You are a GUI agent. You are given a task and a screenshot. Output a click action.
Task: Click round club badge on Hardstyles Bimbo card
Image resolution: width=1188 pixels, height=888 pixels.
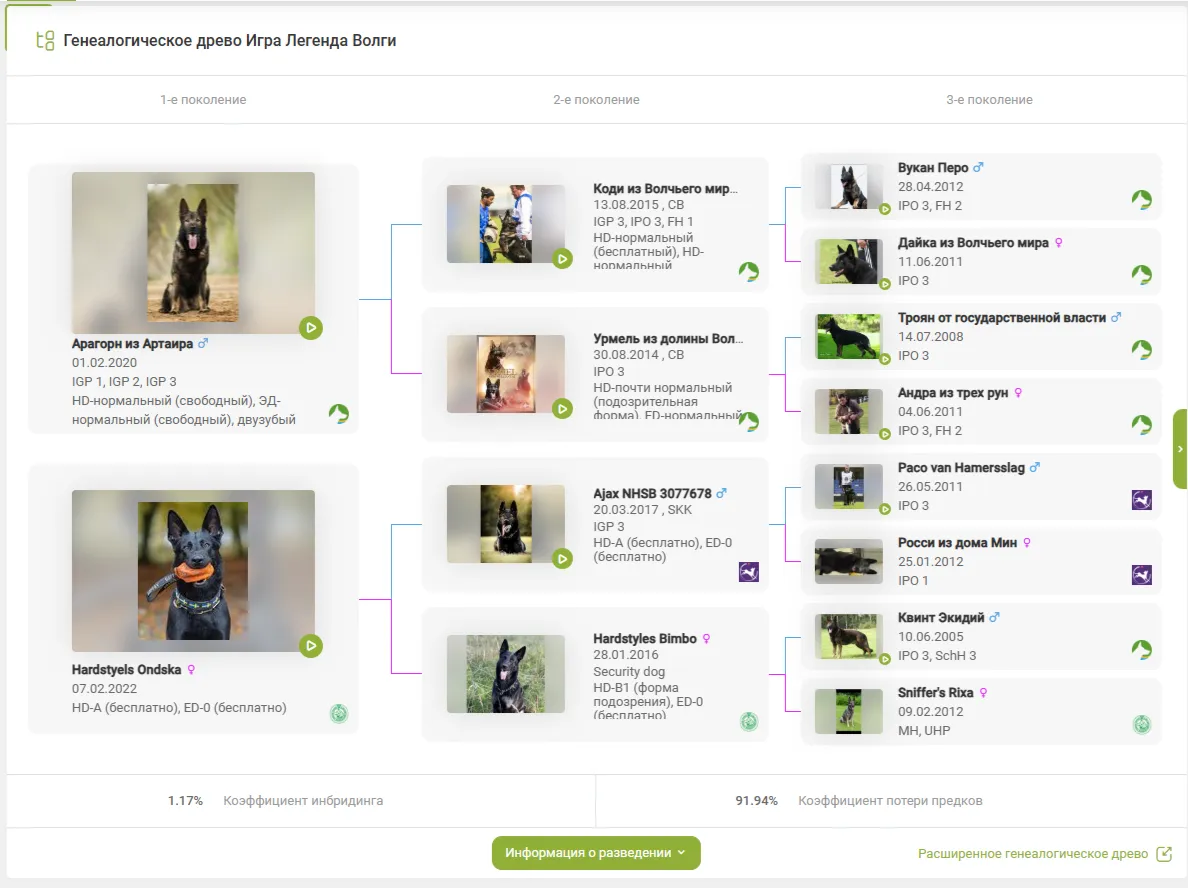(x=748, y=721)
